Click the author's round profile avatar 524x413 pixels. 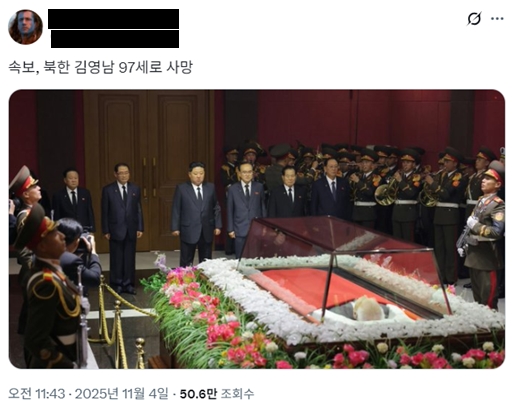(25, 27)
